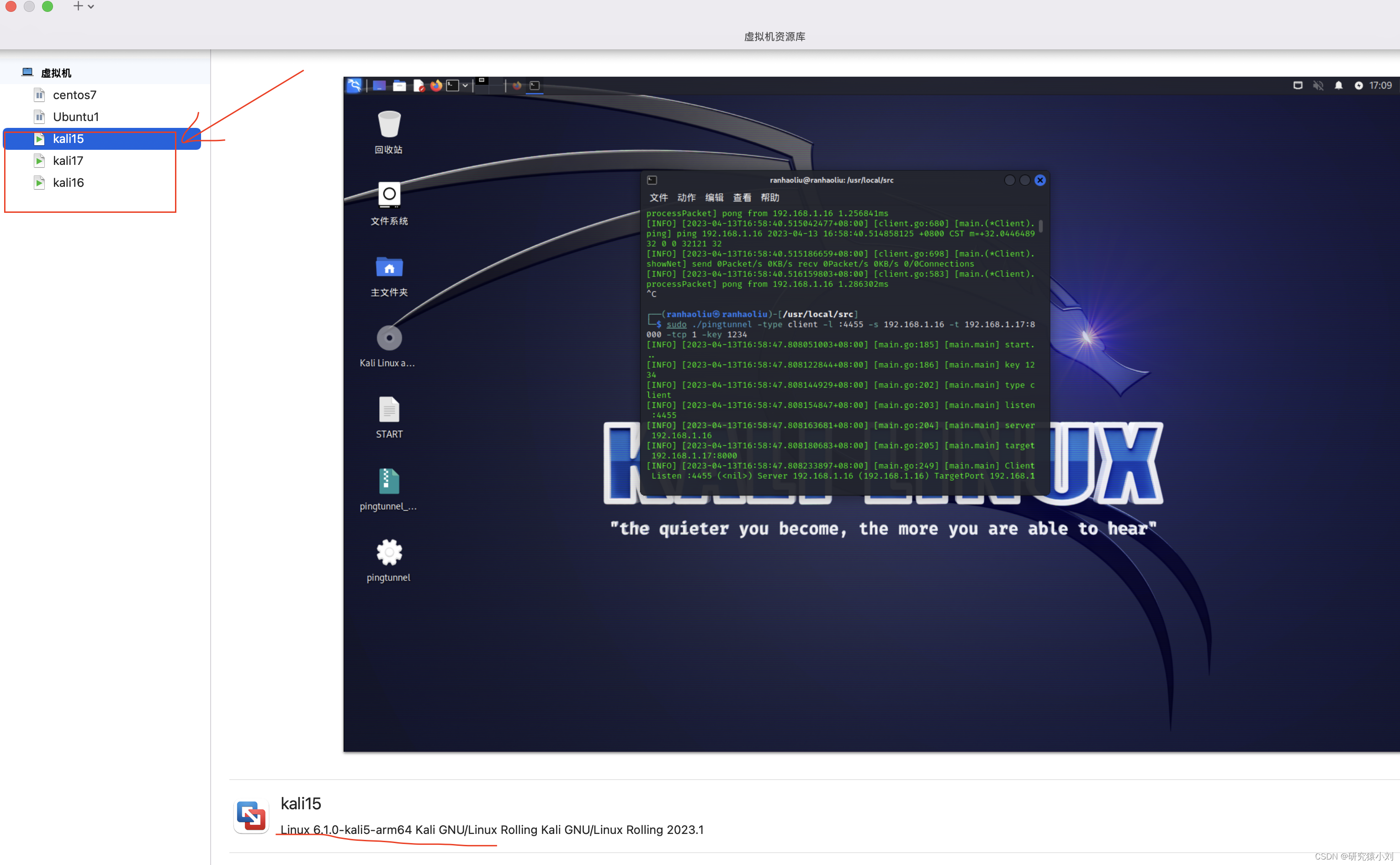Unmute via the muted volume tray icon
1400x865 pixels.
point(1318,85)
